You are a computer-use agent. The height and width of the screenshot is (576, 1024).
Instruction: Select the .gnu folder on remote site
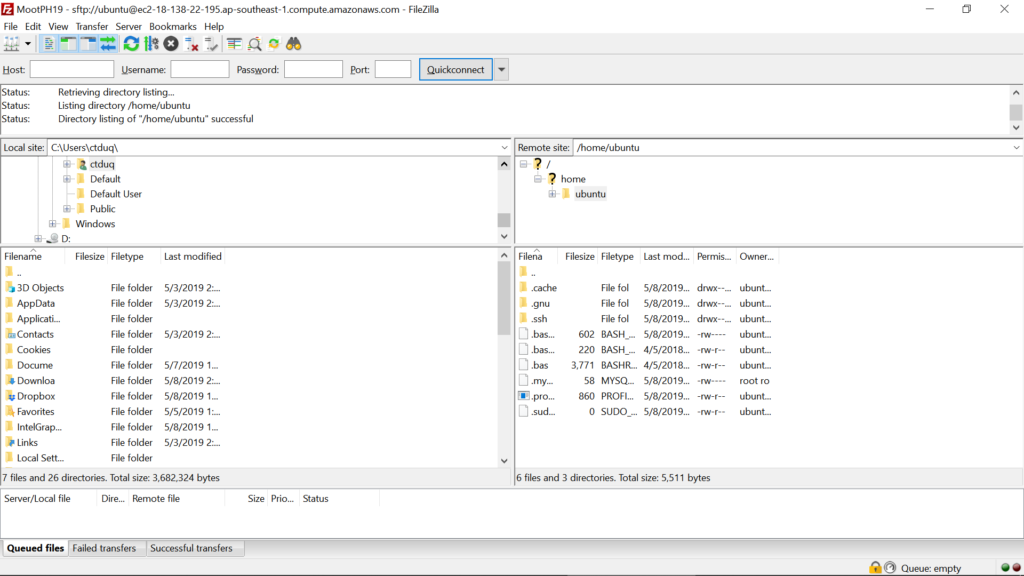tap(540, 304)
